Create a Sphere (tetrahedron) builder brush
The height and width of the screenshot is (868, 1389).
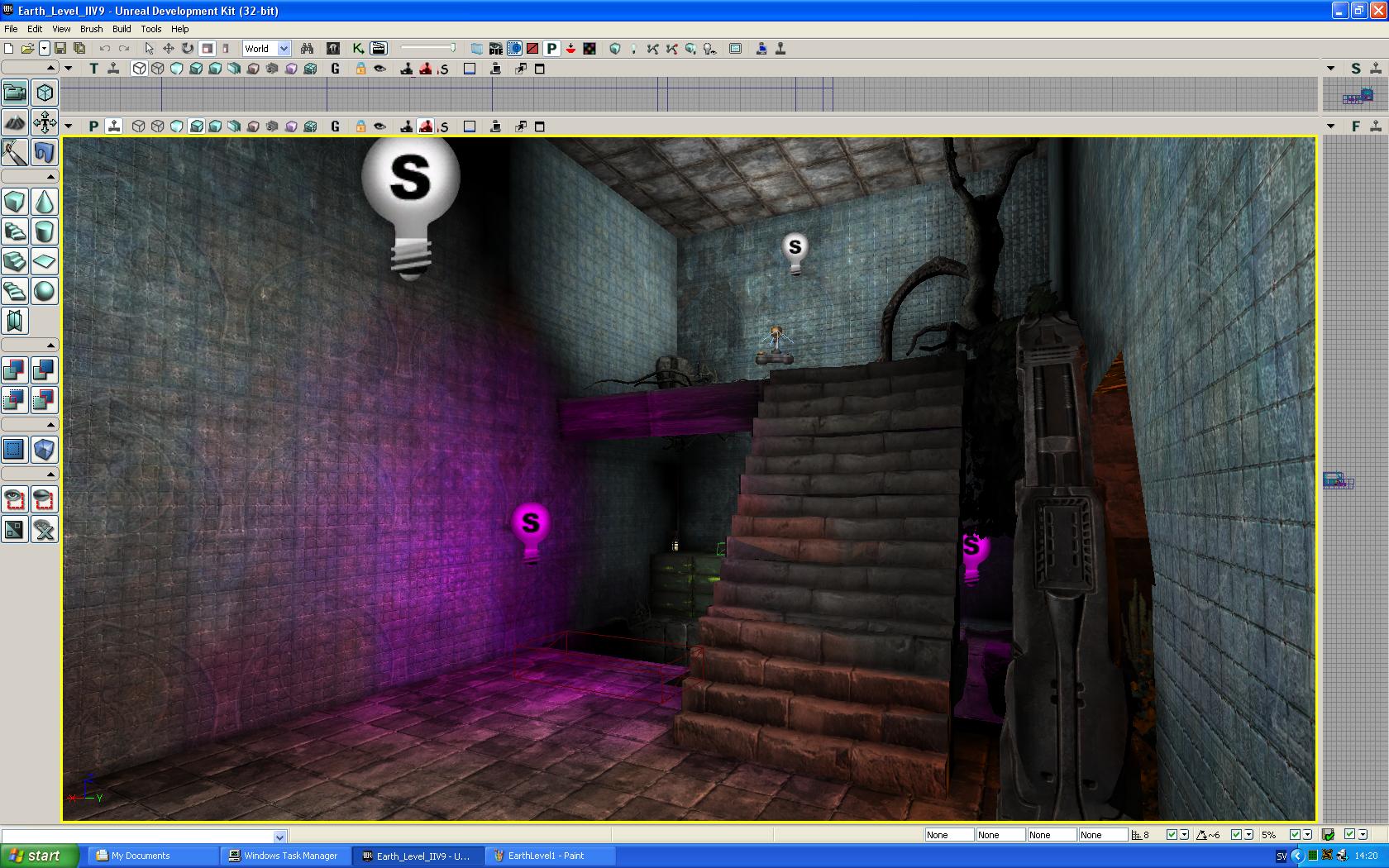[45, 292]
